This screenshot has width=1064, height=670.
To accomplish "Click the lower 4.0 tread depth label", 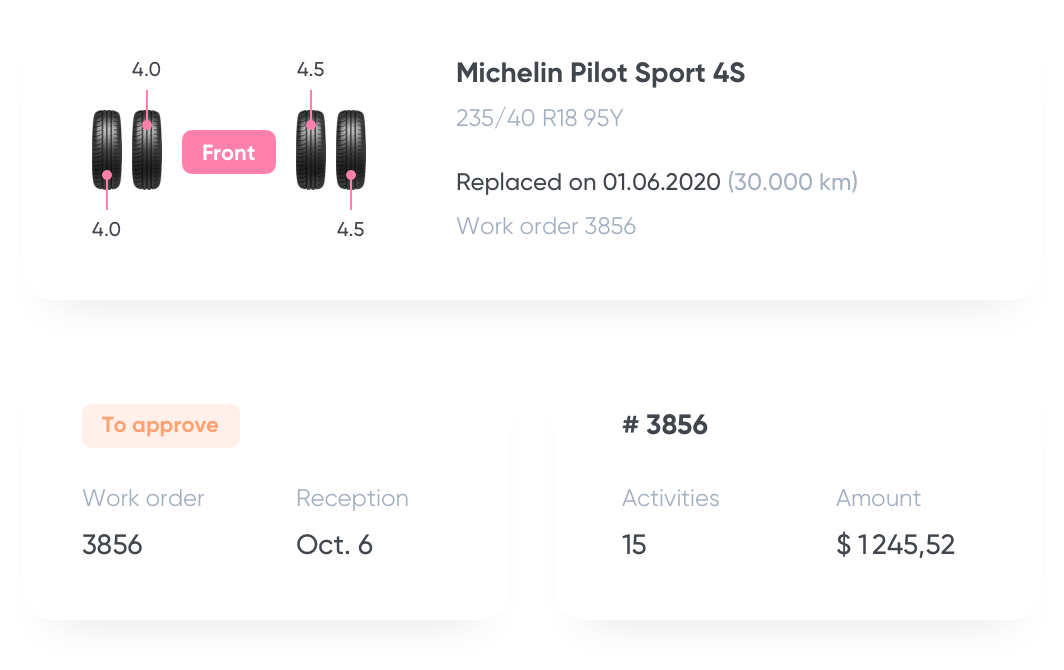I will [x=106, y=229].
